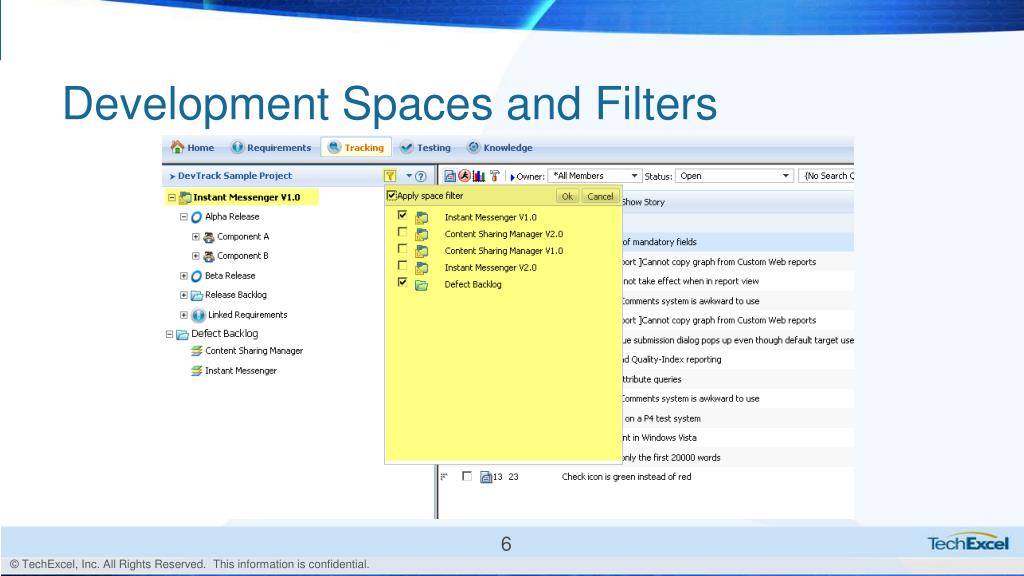
Task: Open the No Search Query selector
Action: click(x=827, y=176)
